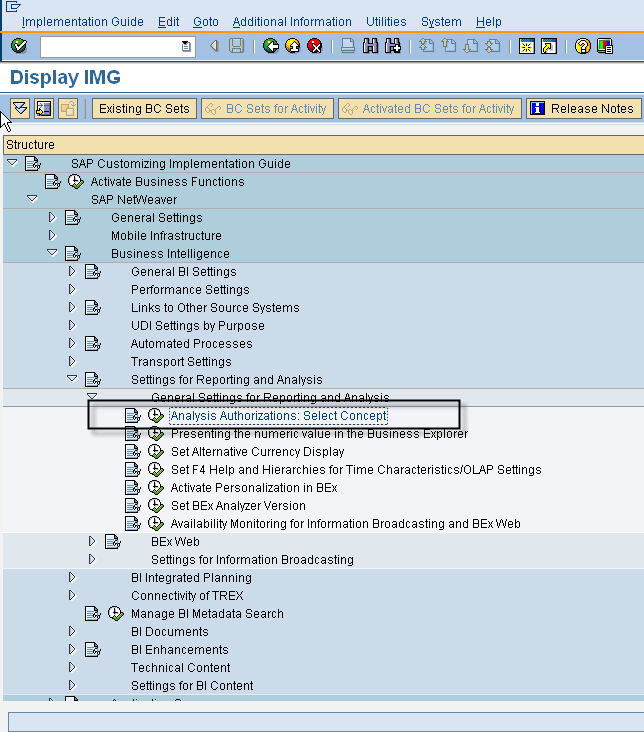Click the Find binoculars icon
Screen dimensions: 644x732
coord(370,46)
